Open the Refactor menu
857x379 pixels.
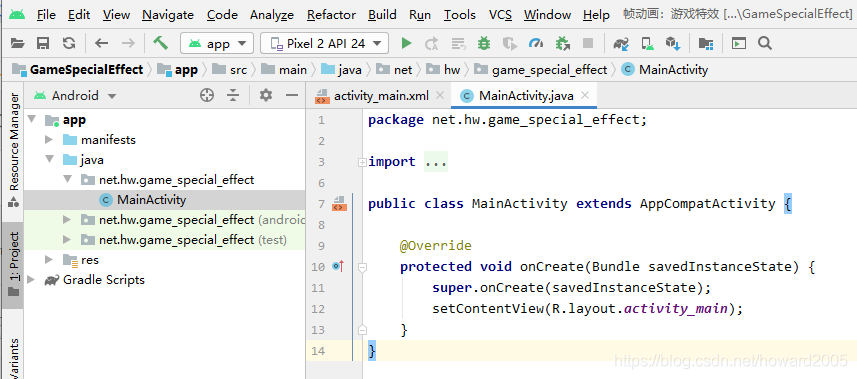pos(331,15)
